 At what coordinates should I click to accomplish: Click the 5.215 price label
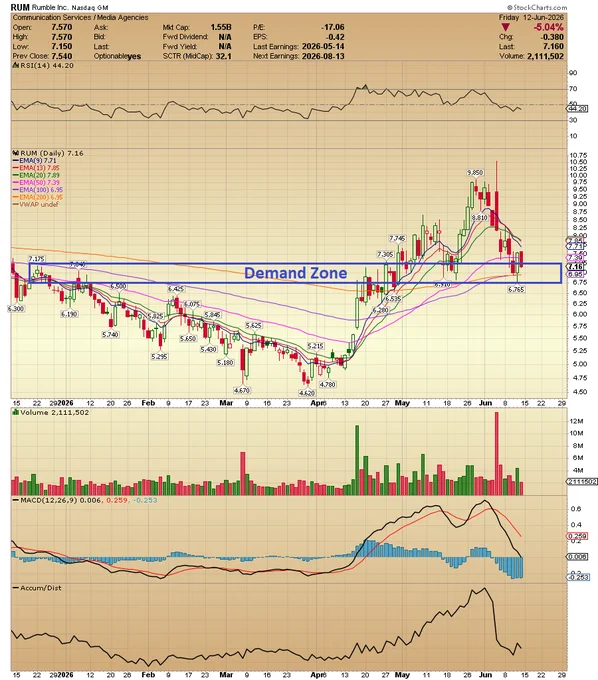coord(315,346)
